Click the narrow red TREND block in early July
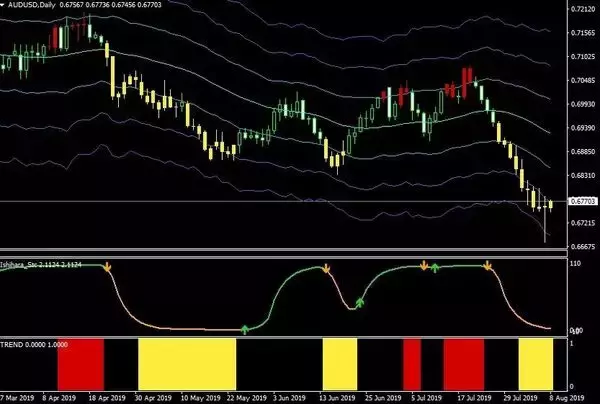Image resolution: width=600 pixels, height=404 pixels. [x=412, y=363]
